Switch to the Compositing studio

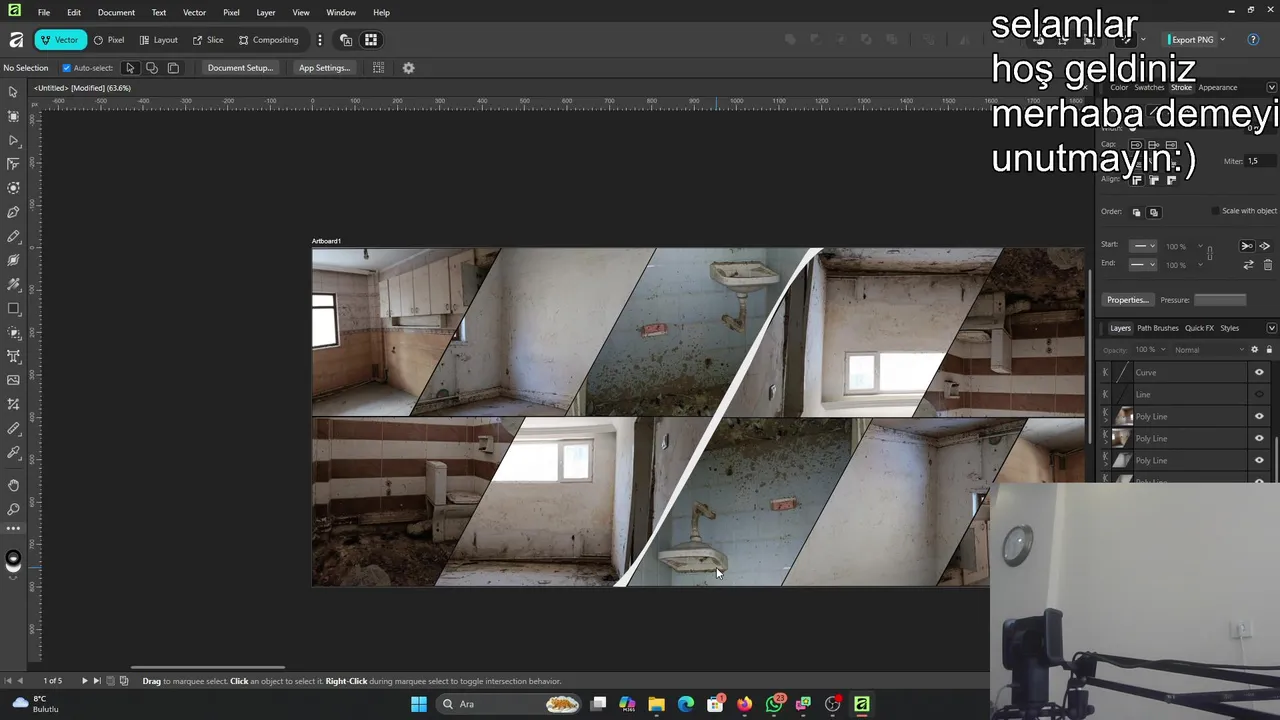click(268, 40)
